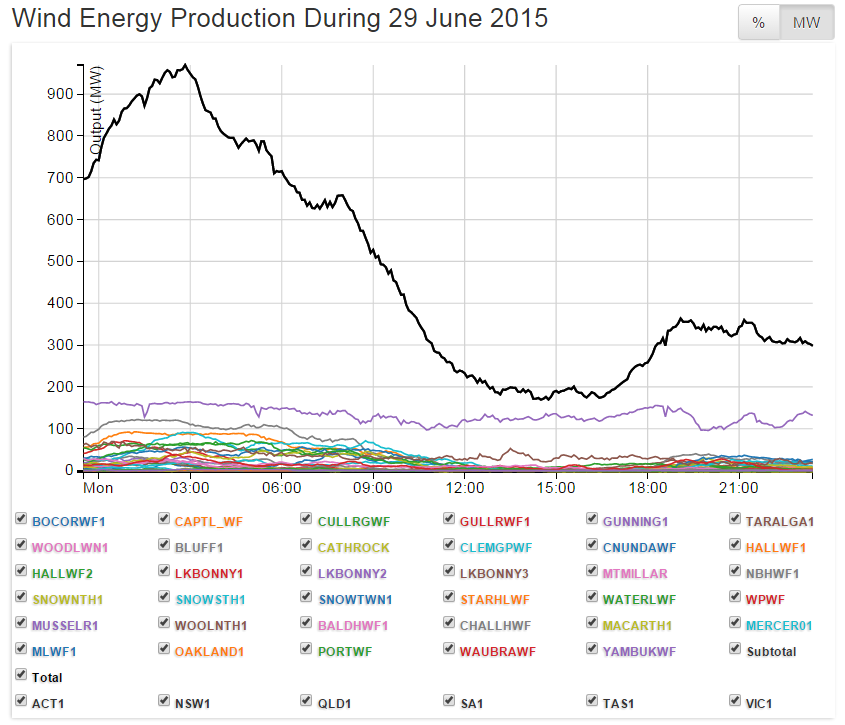Click the WOOLNTH1 legend label

(209, 625)
